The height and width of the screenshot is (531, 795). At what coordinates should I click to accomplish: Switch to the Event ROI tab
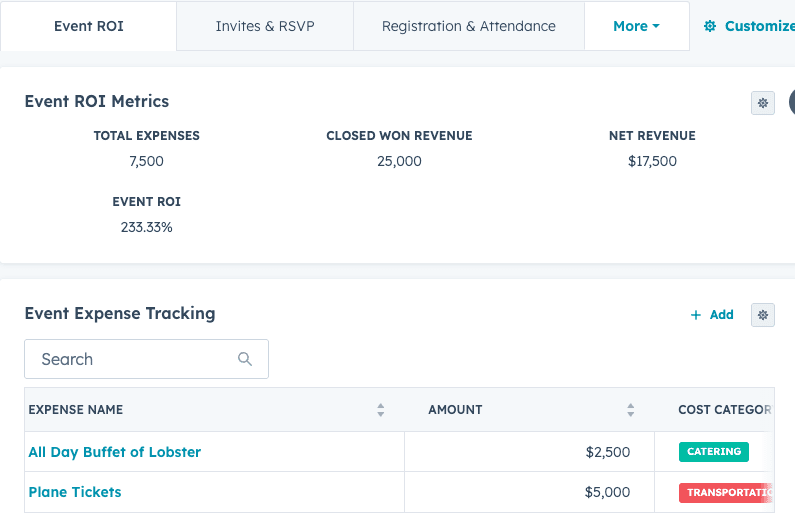tap(89, 26)
